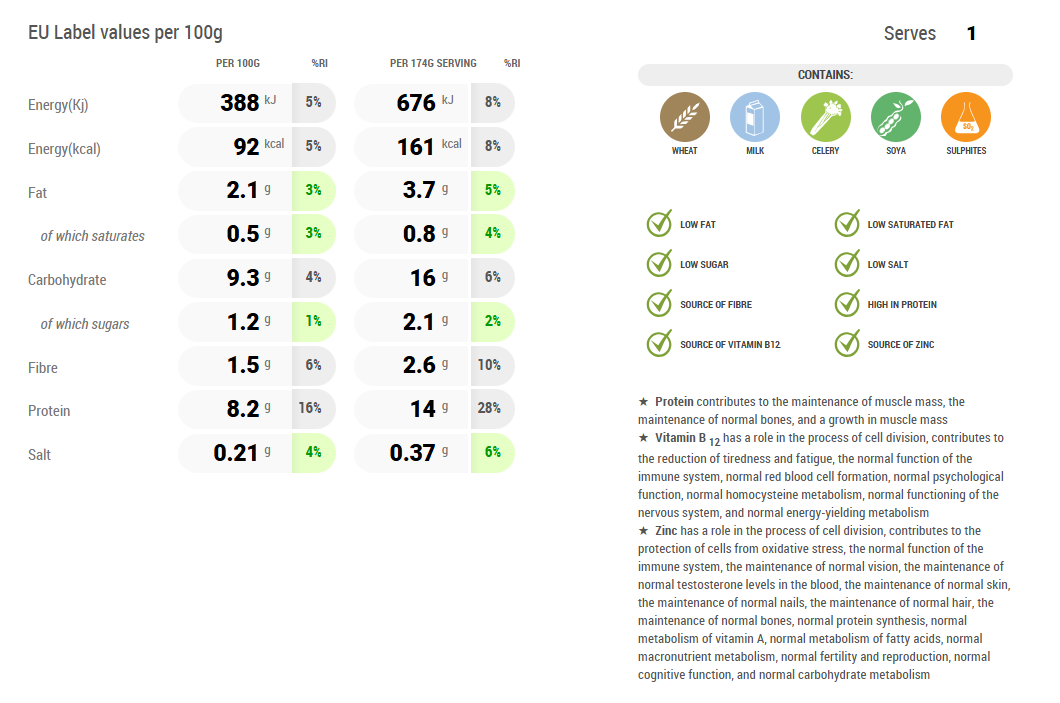1060x703 pixels.
Task: Click the Source of Zinc checkmark icon
Action: pyautogui.click(x=847, y=344)
